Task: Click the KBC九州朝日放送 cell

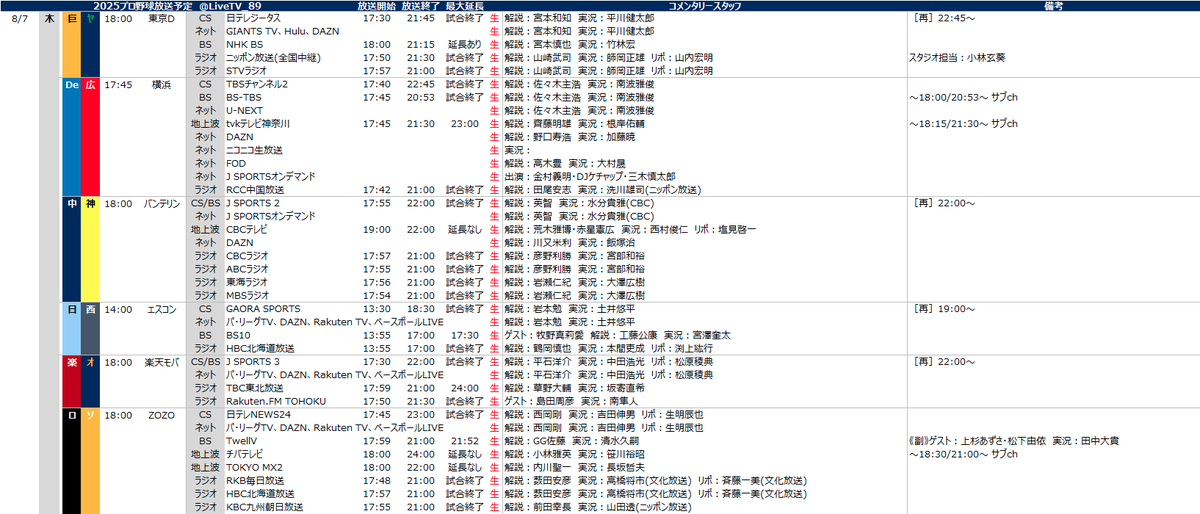Action: coord(265,507)
